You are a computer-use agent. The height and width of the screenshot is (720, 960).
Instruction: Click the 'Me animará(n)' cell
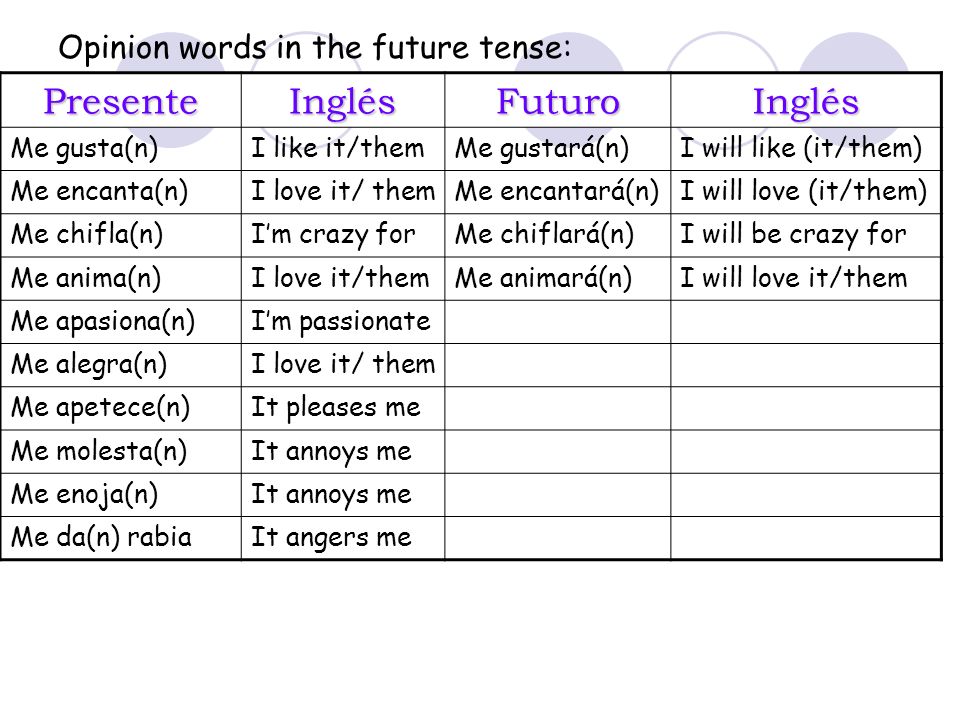pyautogui.click(x=558, y=279)
